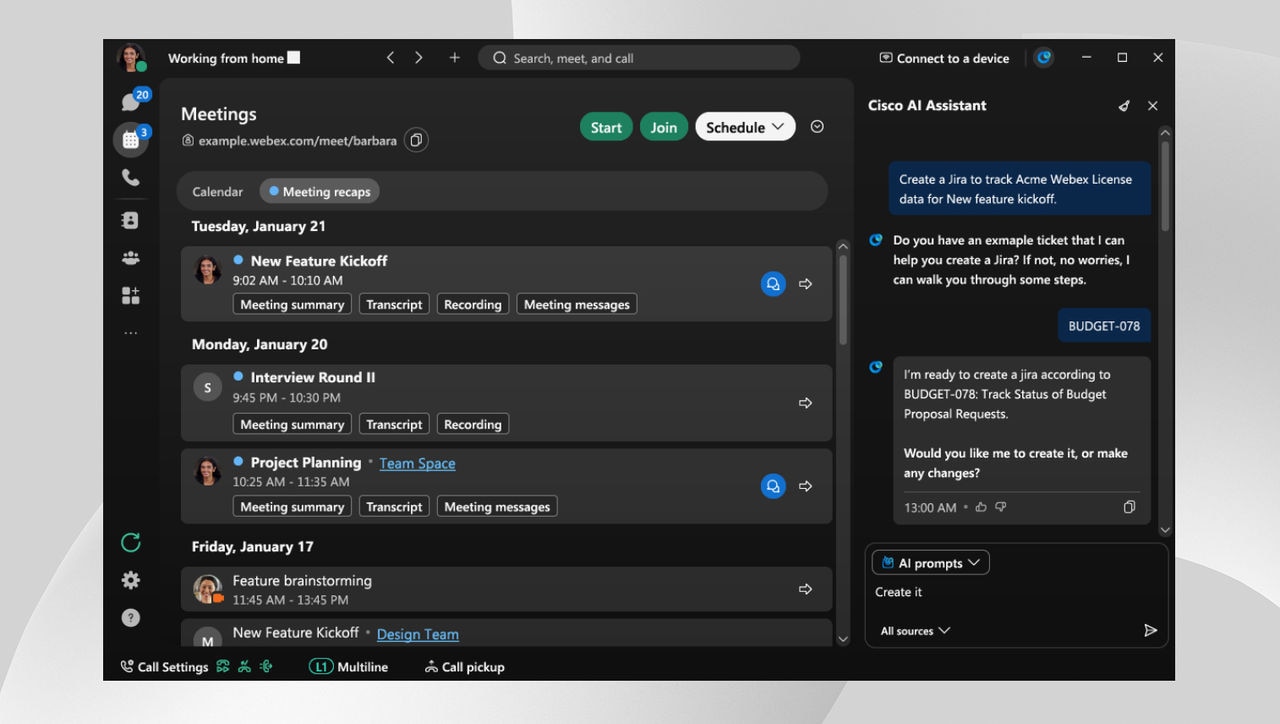Give thumbs down to the AI response
The image size is (1280, 724).
coord(1001,507)
